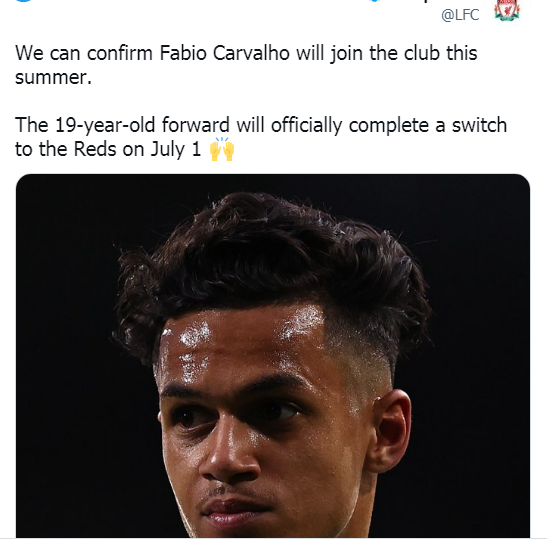The width and height of the screenshot is (547, 539).
Task: Click the word 'Reds' in the tweet
Action: click(x=95, y=149)
